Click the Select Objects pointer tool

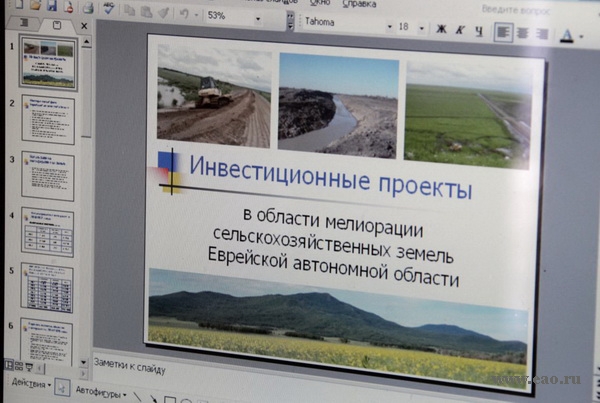60,387
